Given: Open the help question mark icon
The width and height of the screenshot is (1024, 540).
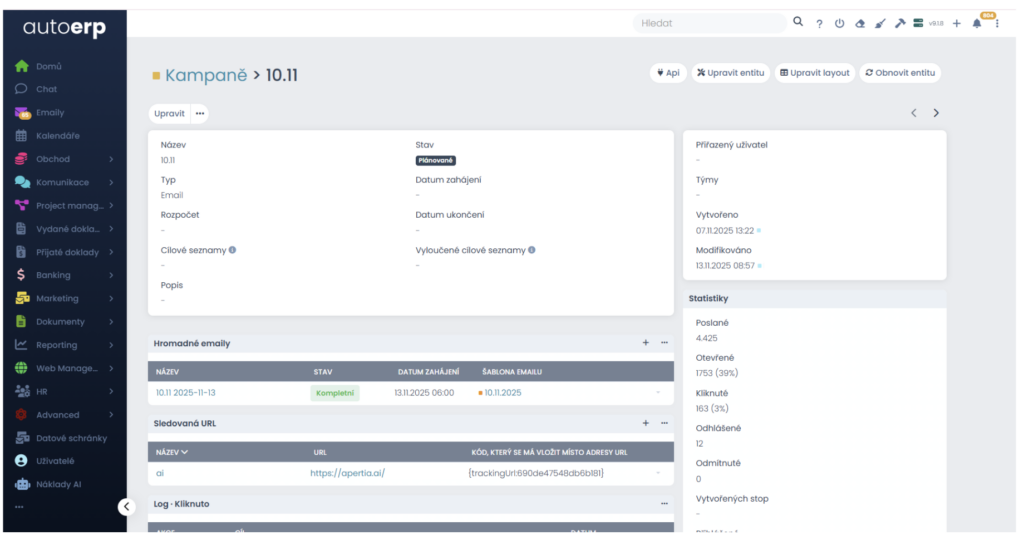Looking at the screenshot, I should click(x=819, y=23).
